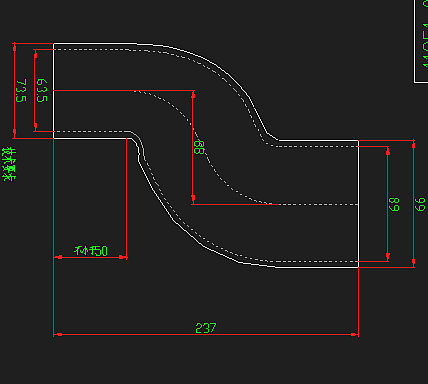The height and width of the screenshot is (384, 428).
Task: Select the dimension text ending in 50
Action: pyautogui.click(x=91, y=251)
